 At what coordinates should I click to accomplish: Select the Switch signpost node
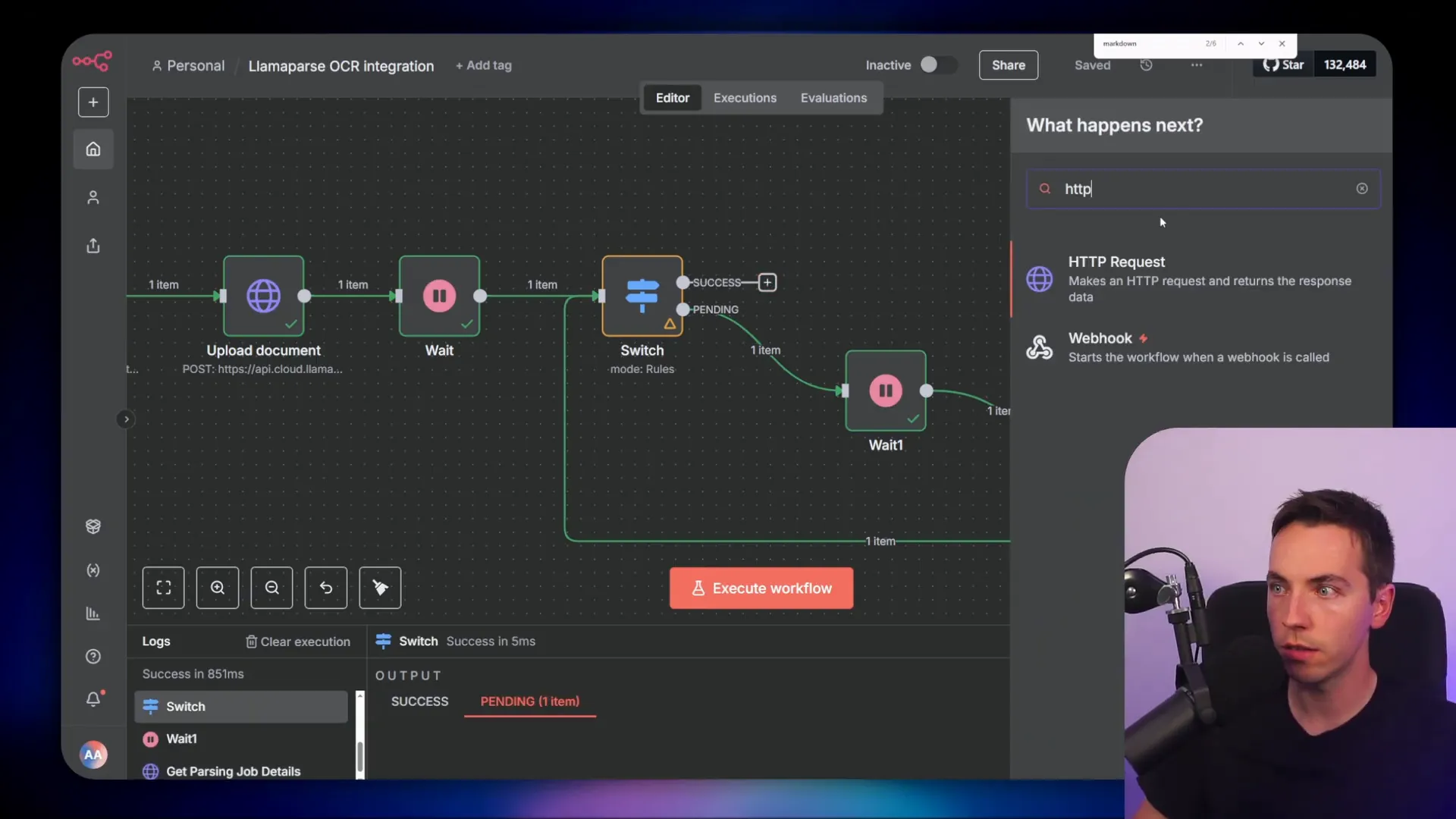[642, 296]
